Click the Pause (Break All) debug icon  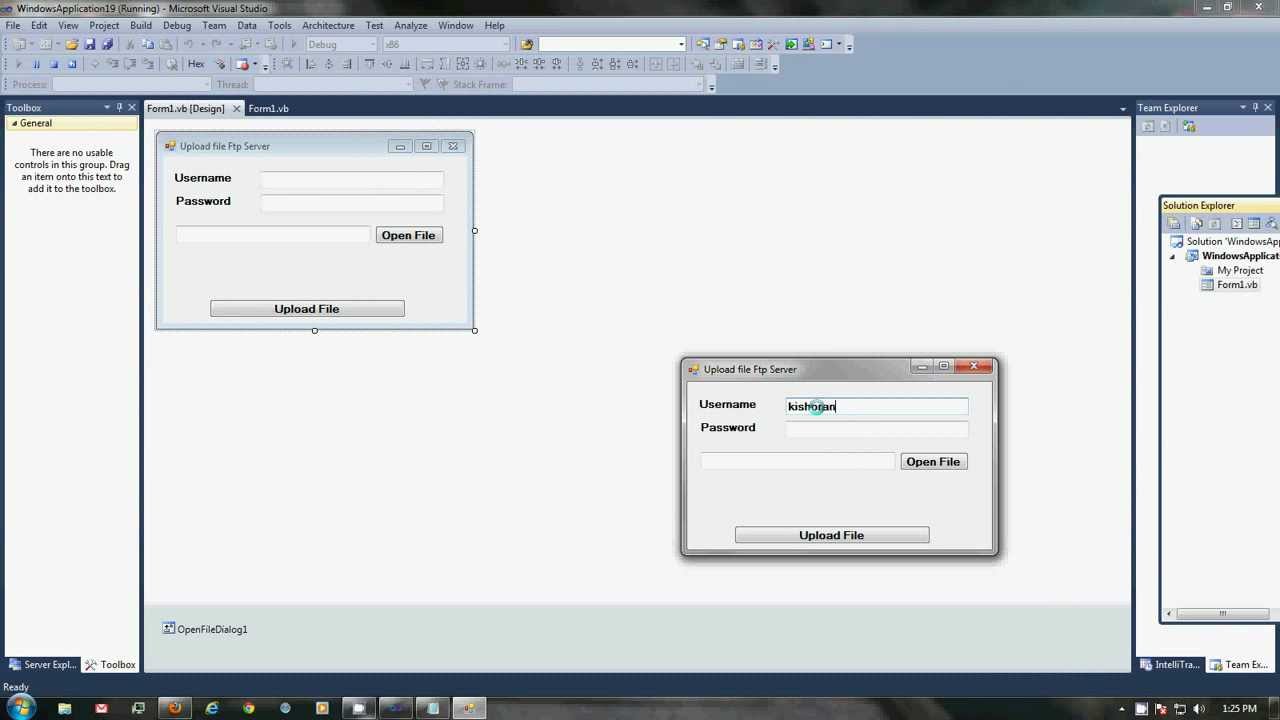(36, 64)
